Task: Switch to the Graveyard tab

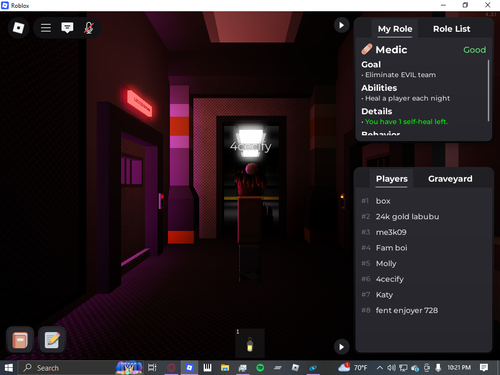Action: tap(450, 179)
